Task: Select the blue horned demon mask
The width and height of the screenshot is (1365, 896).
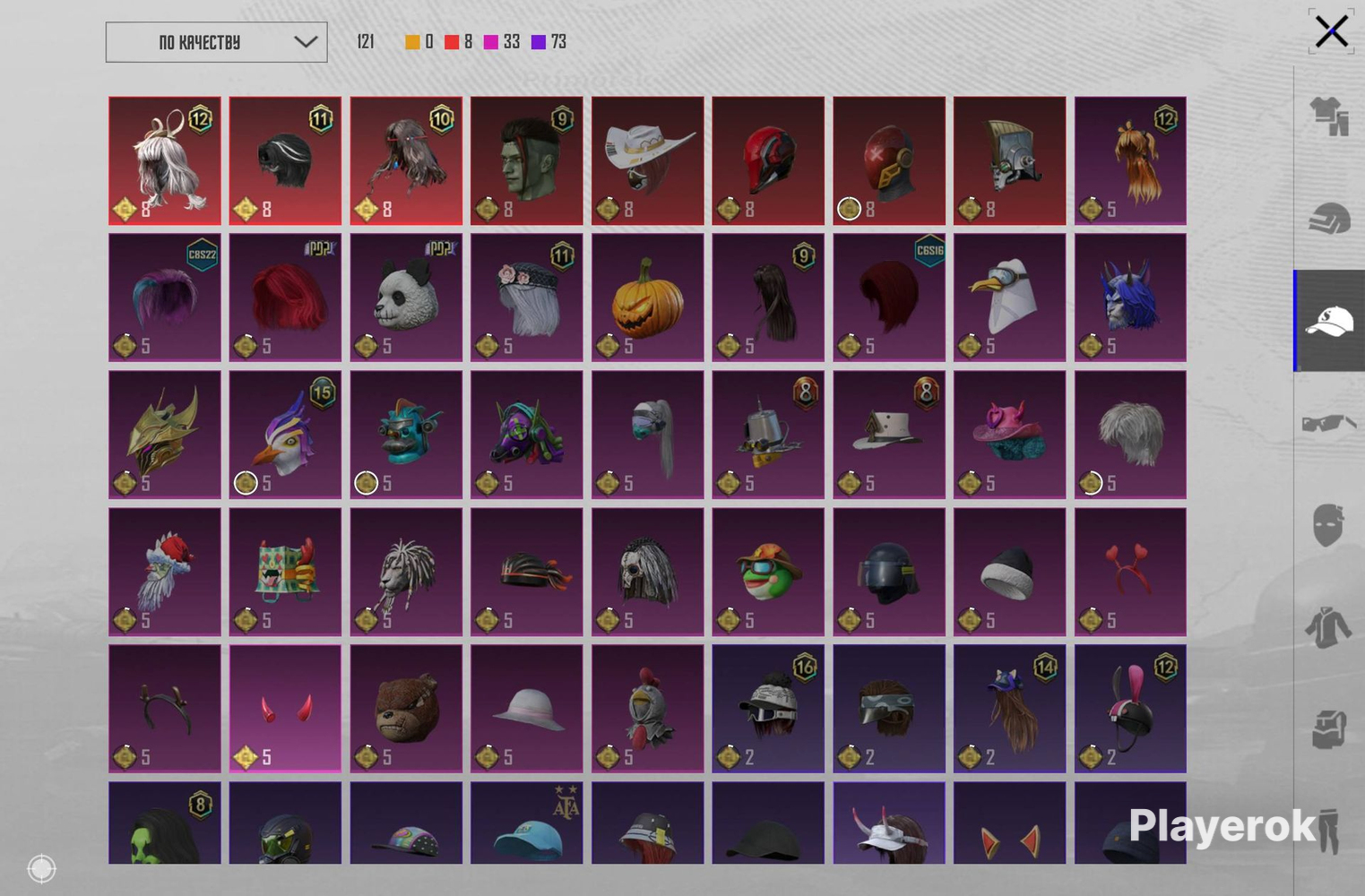Action: tap(1130, 297)
